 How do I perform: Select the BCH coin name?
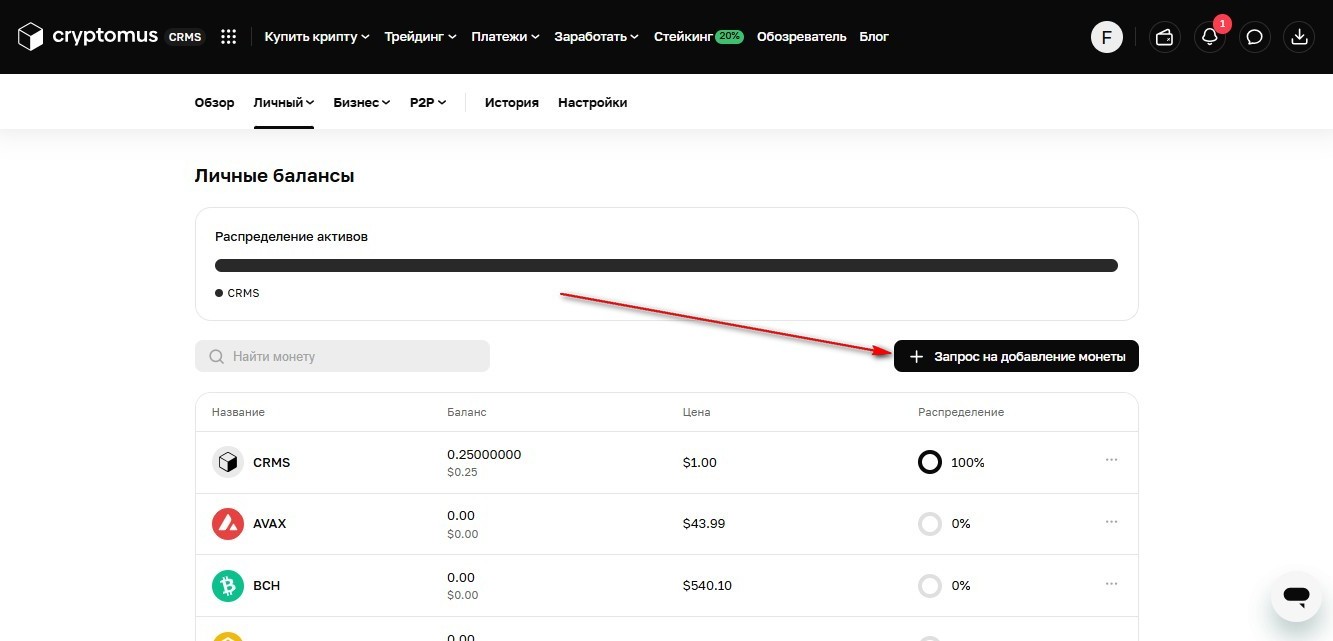pos(267,586)
